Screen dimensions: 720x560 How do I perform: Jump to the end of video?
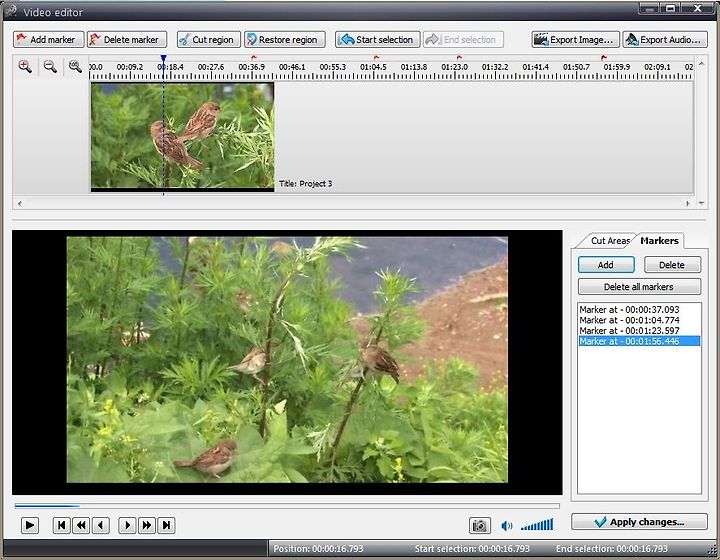(167, 525)
